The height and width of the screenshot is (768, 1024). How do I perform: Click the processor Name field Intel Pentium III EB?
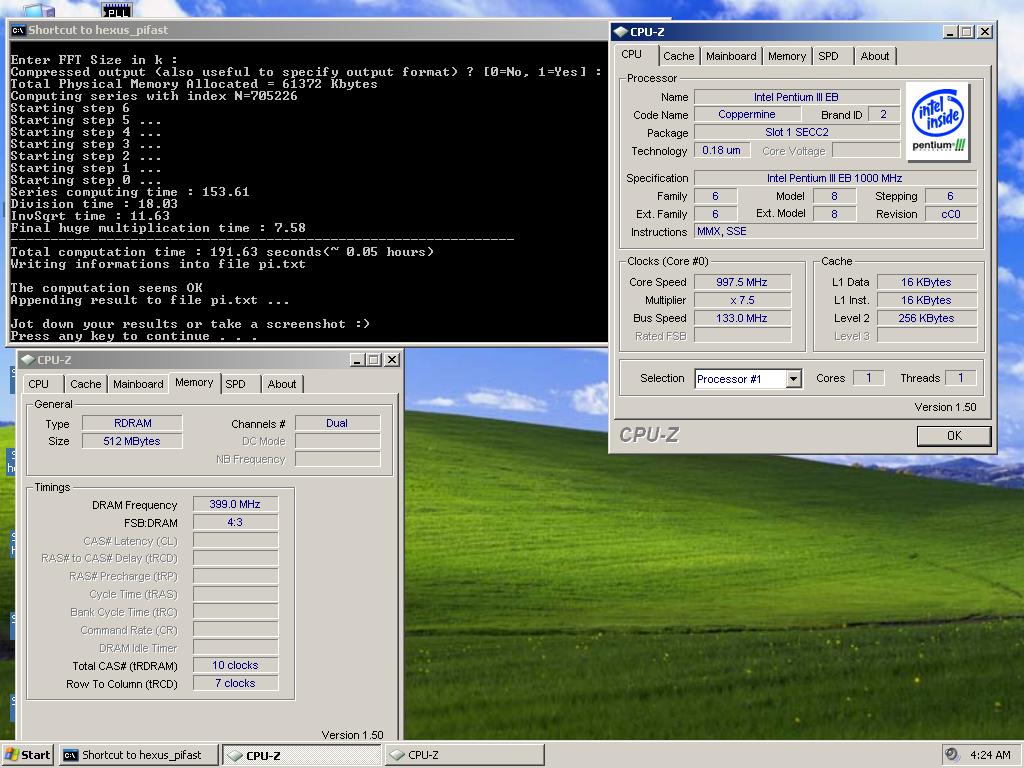796,97
